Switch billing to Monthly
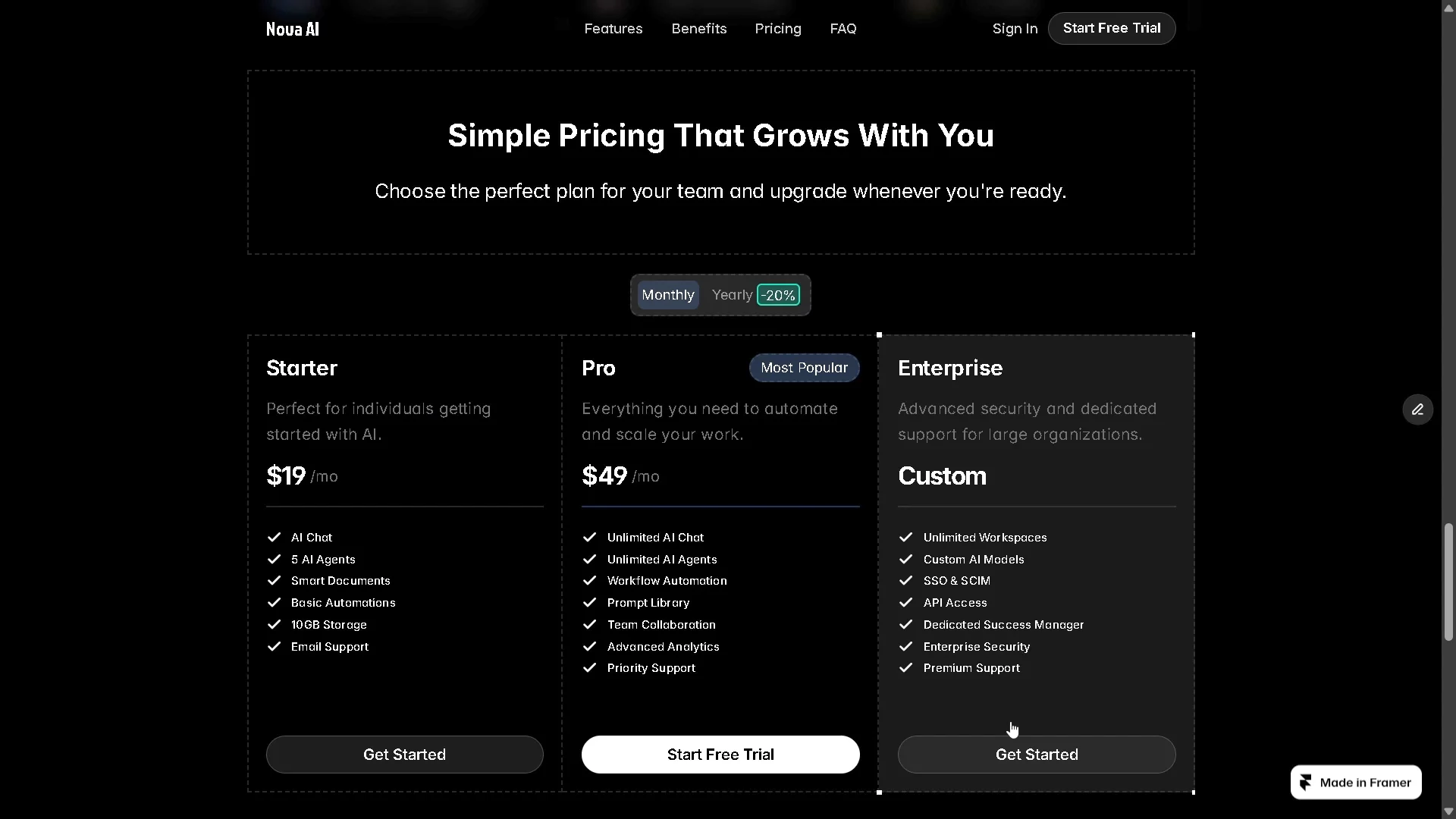 (x=667, y=295)
